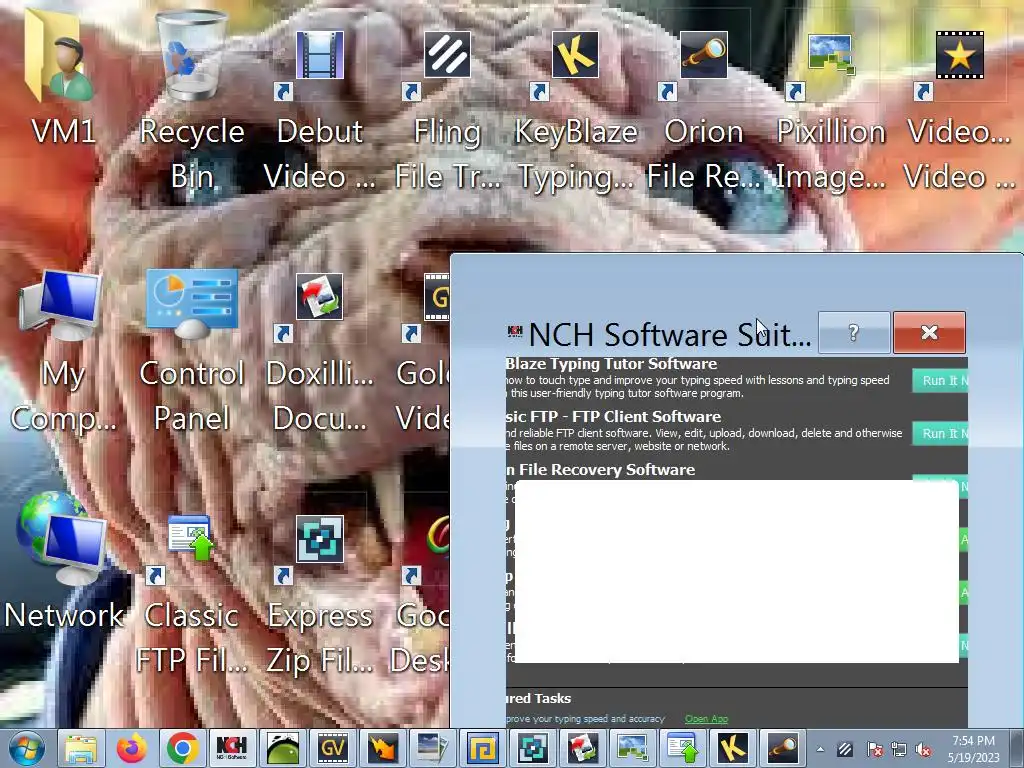Select the Orion File Recovery desktop shortcut
The image size is (1024, 768).
(703, 111)
